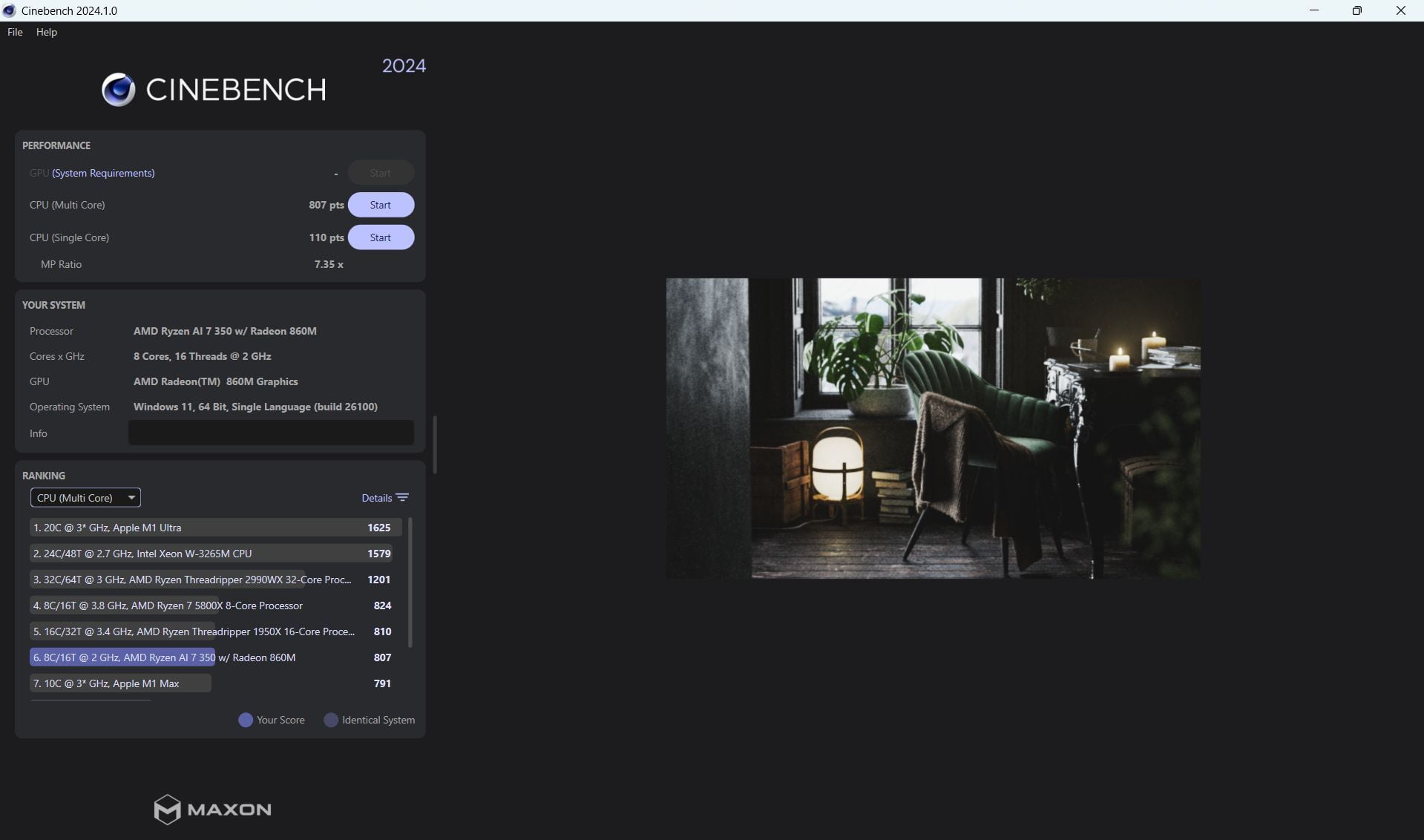Close the Cinebench window
Image resolution: width=1424 pixels, height=840 pixels.
coord(1401,10)
